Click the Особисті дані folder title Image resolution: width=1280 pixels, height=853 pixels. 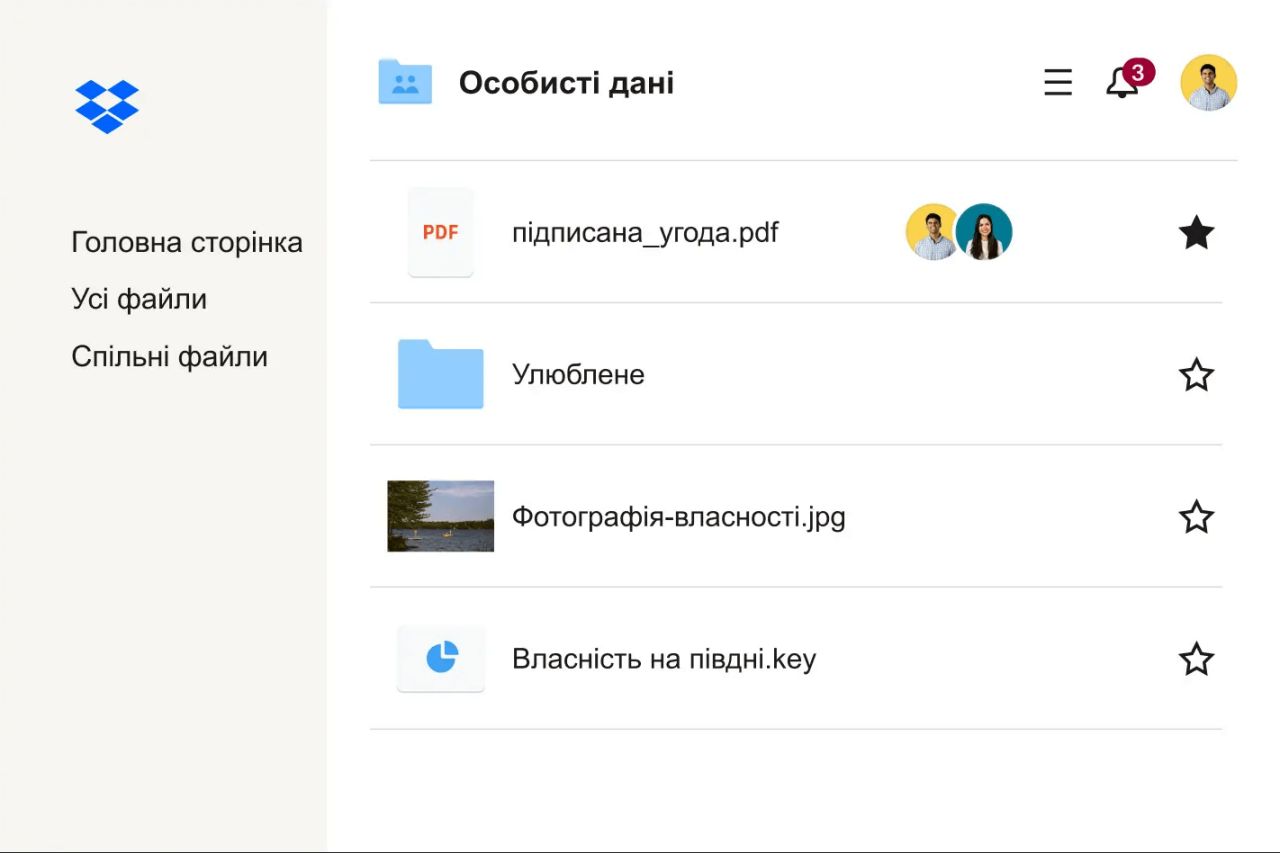click(567, 83)
